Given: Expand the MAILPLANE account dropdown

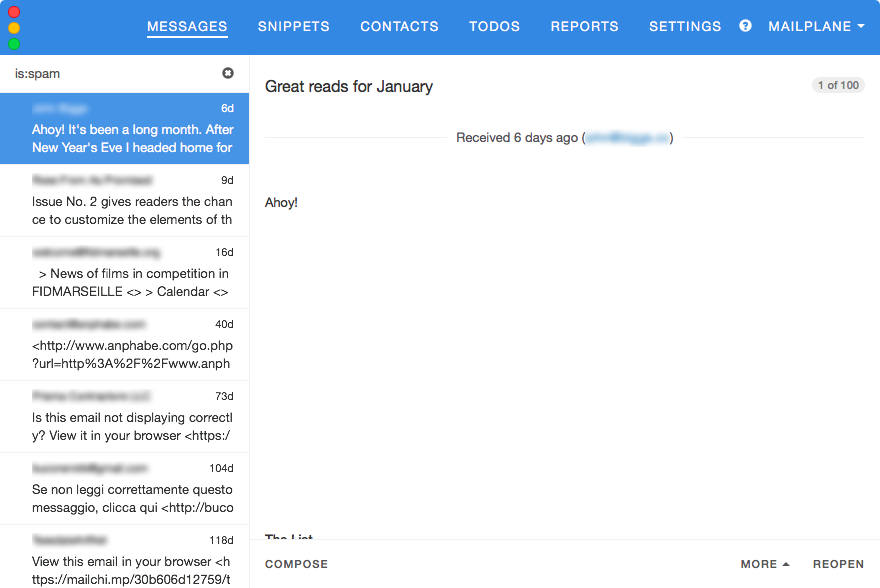Looking at the screenshot, I should pyautogui.click(x=816, y=26).
